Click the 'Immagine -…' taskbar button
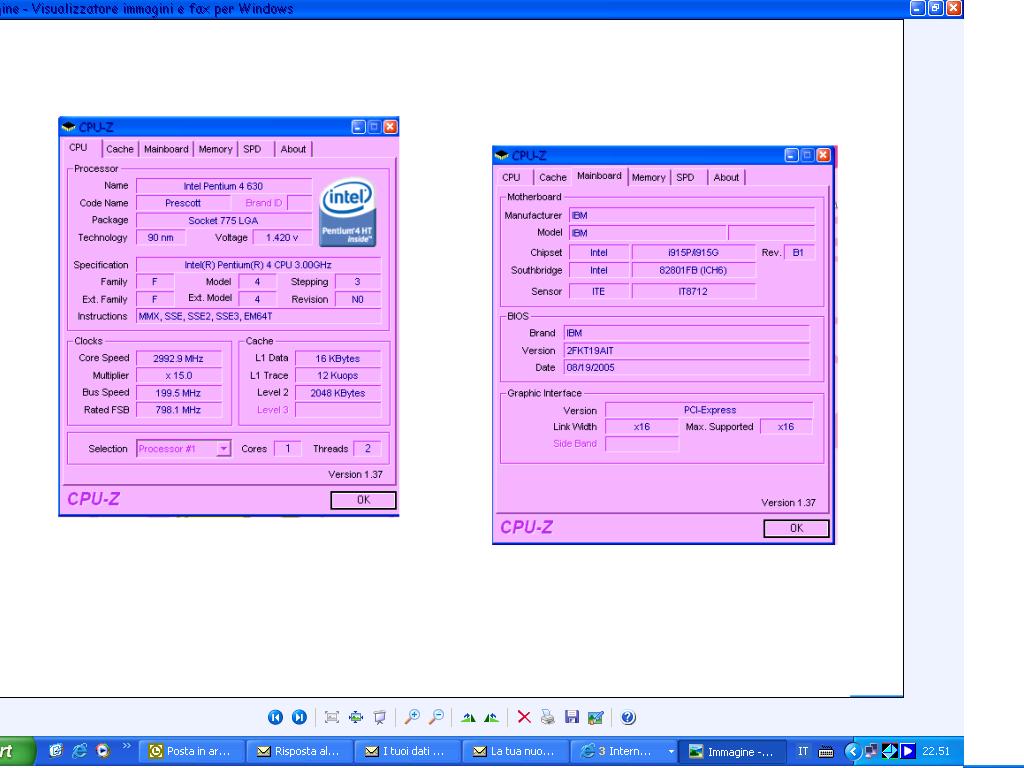This screenshot has height=768, width=1024. click(731, 752)
